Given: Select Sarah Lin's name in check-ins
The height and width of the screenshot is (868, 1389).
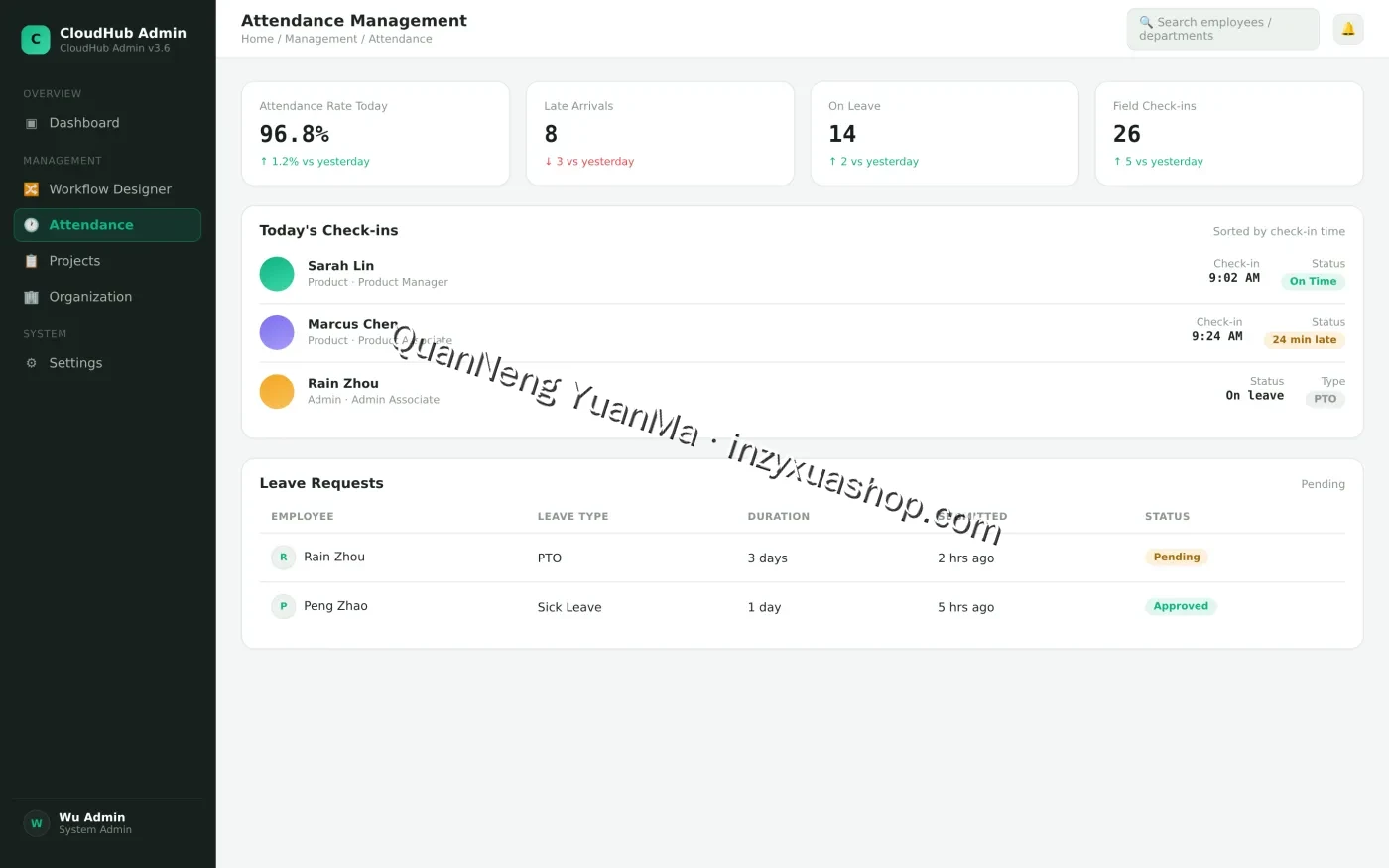Looking at the screenshot, I should (x=341, y=266).
